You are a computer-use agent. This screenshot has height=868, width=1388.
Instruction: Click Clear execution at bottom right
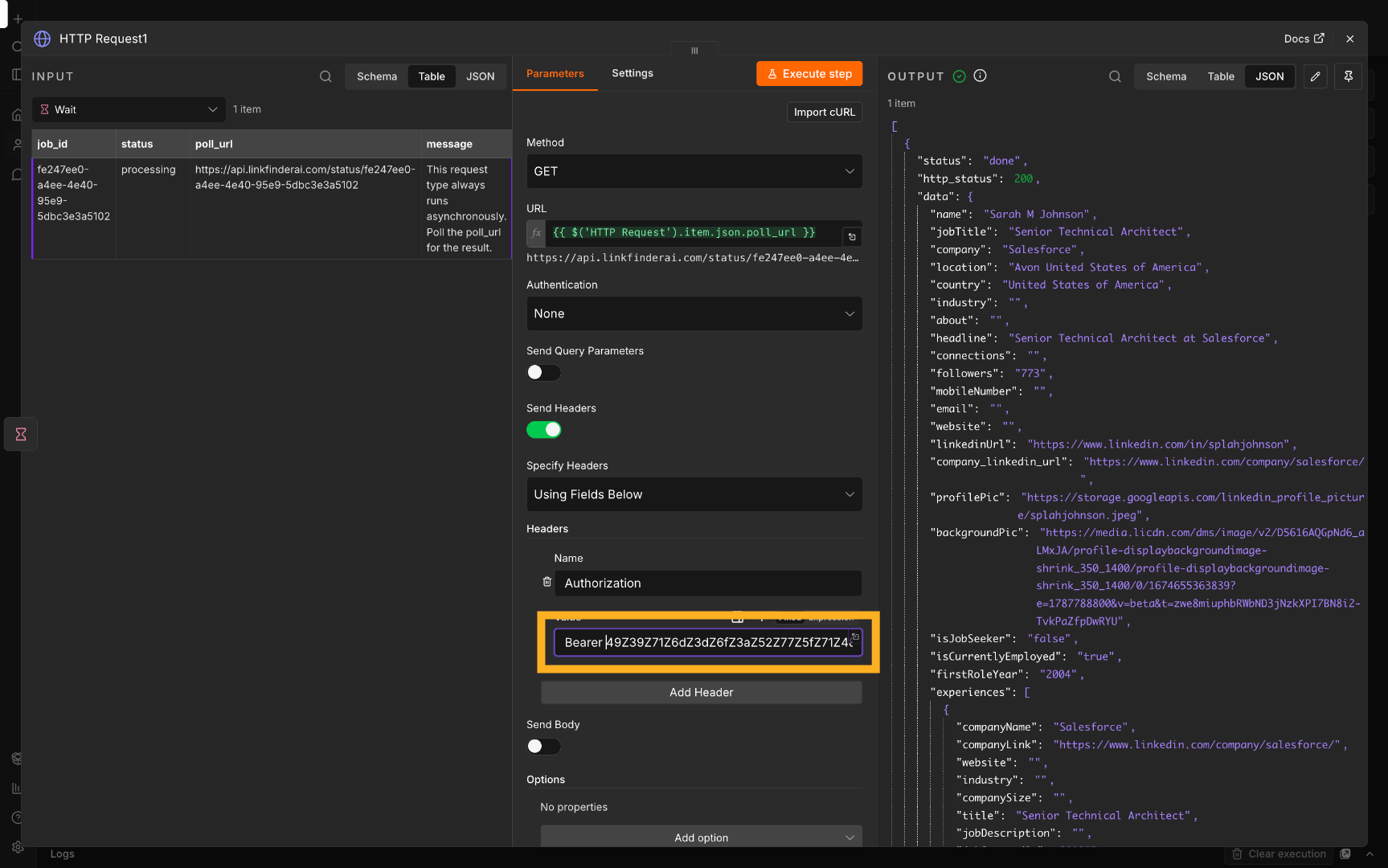[1278, 854]
